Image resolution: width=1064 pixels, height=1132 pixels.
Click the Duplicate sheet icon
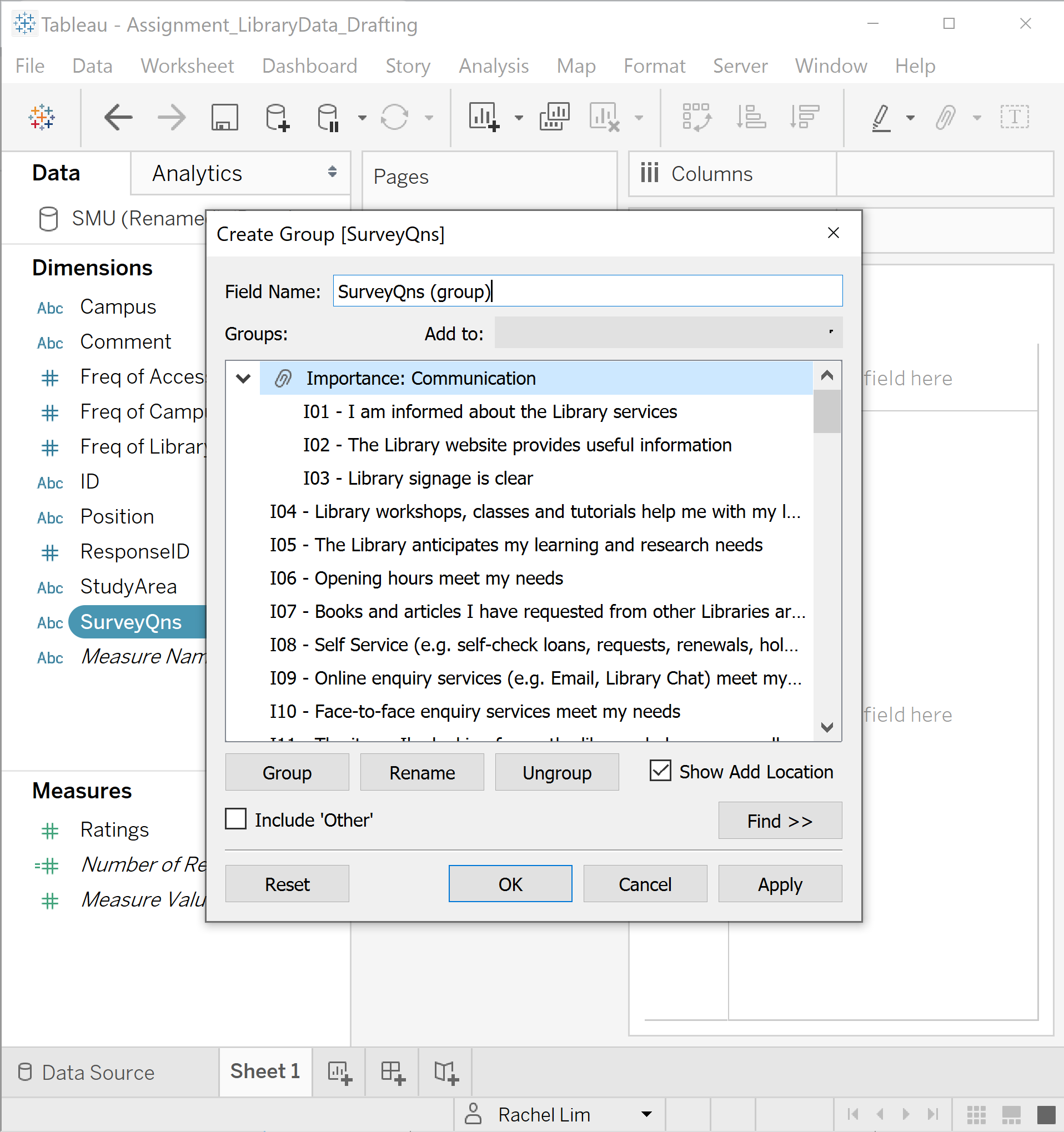coord(554,118)
